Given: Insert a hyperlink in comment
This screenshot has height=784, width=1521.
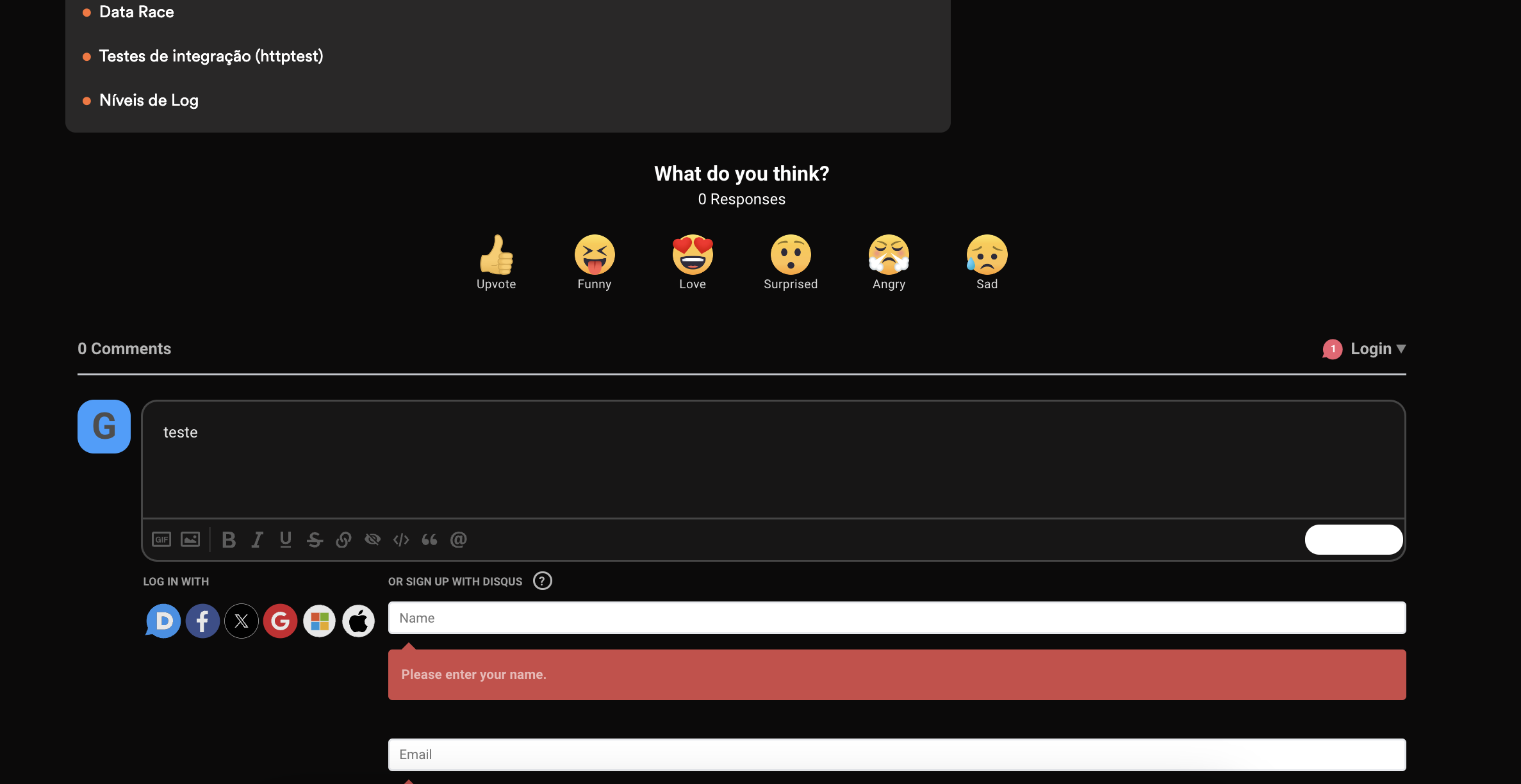Looking at the screenshot, I should 343,539.
